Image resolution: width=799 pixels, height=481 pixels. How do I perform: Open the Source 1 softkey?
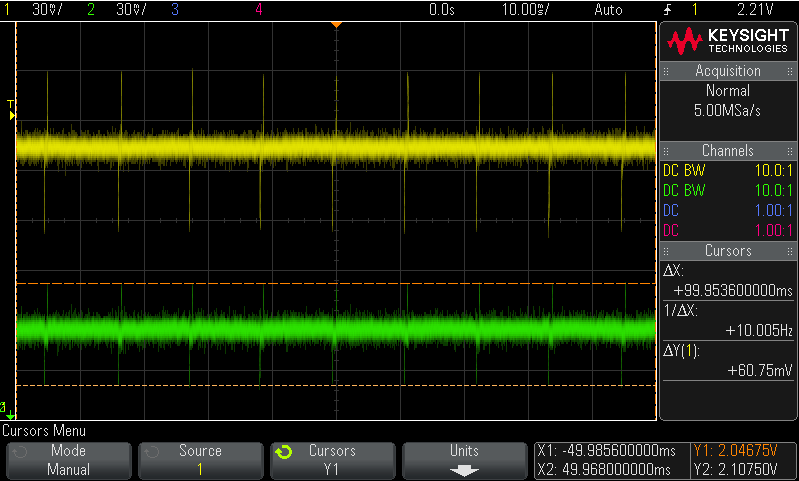click(x=200, y=461)
